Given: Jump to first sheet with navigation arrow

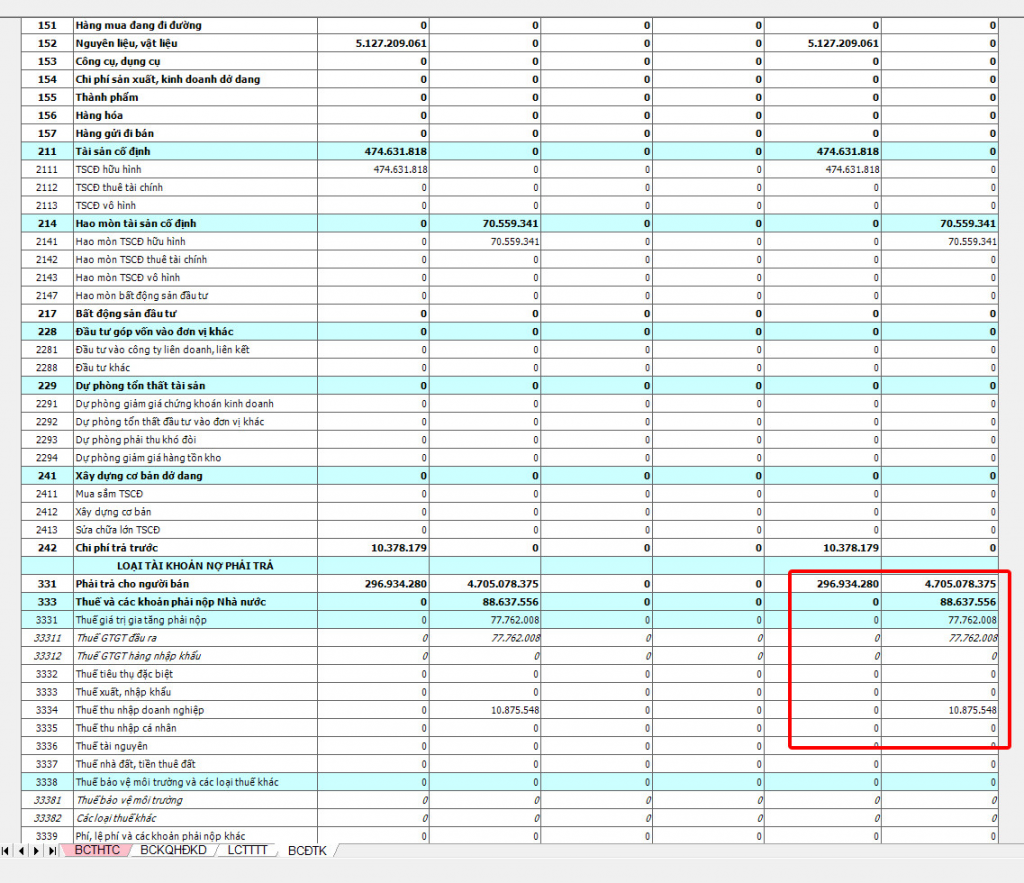Looking at the screenshot, I should coord(7,851).
